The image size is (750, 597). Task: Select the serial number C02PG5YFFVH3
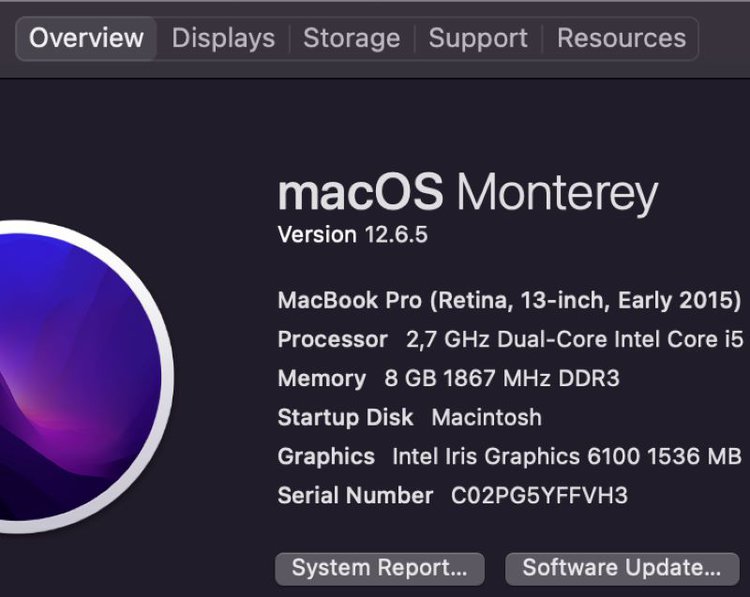point(539,496)
